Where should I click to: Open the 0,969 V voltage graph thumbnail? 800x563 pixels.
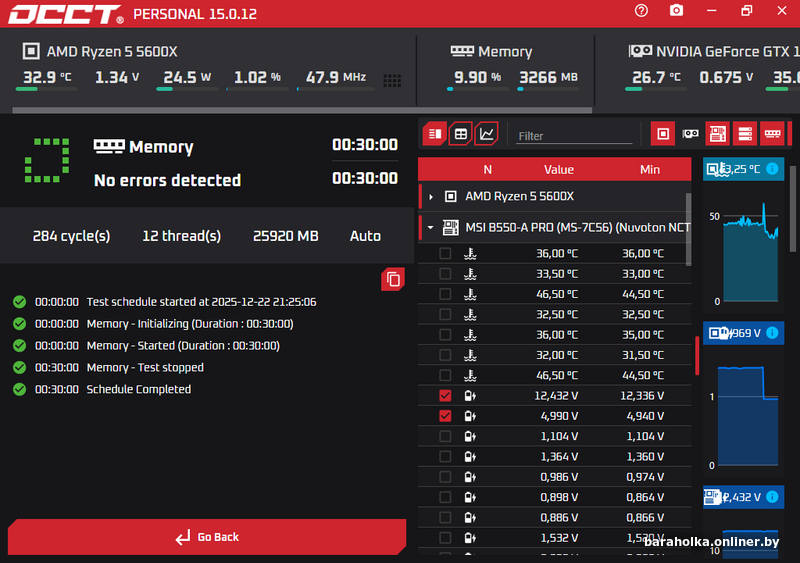click(x=743, y=399)
